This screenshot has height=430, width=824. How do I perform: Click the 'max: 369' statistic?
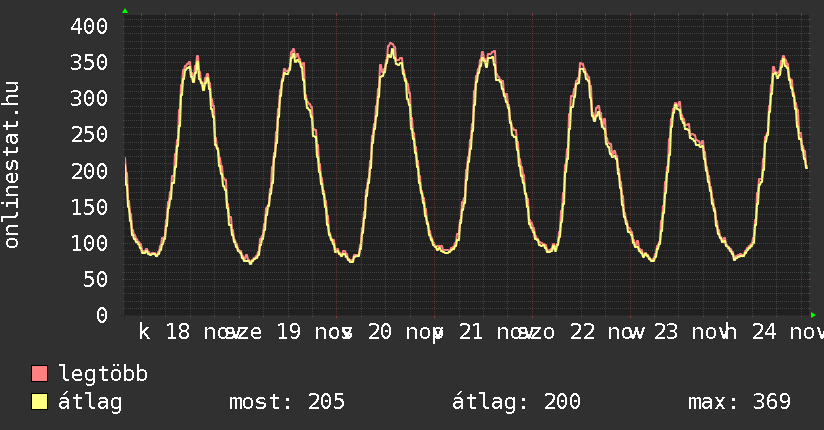(x=739, y=402)
